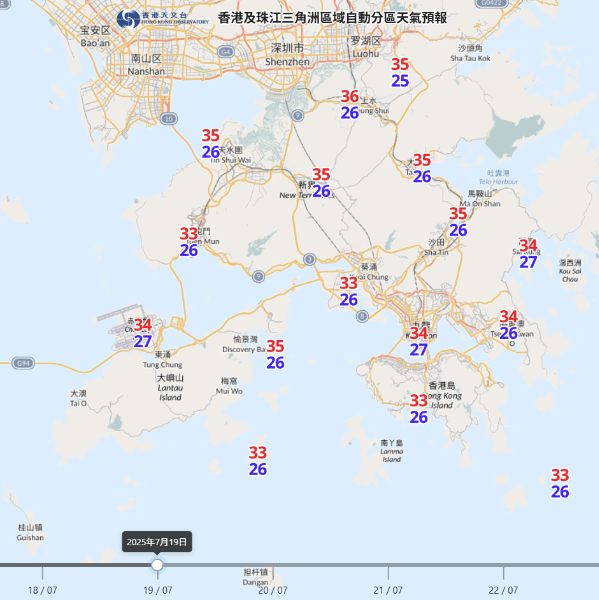599x600 pixels.
Task: Jump to the 22 / 07 timeline tick
Action: tap(503, 590)
